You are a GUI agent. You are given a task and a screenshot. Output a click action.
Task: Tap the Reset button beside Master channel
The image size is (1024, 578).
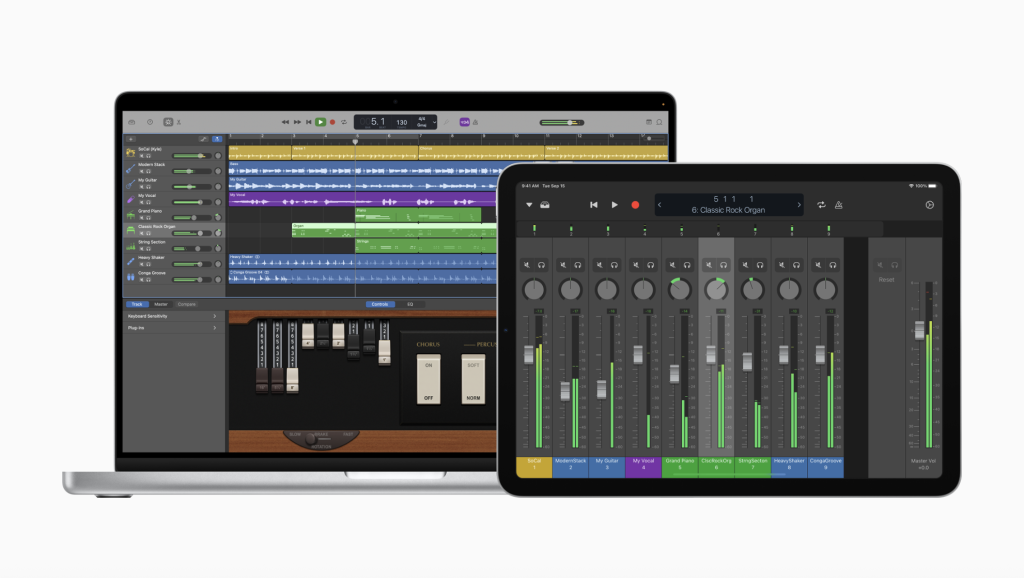coord(886,280)
